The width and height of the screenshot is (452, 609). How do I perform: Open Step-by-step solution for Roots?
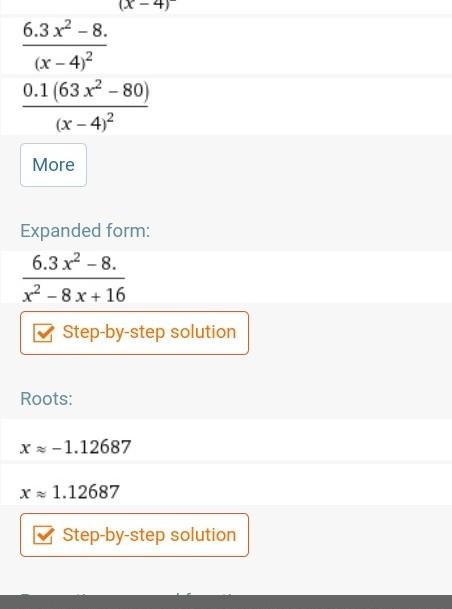tap(134, 535)
